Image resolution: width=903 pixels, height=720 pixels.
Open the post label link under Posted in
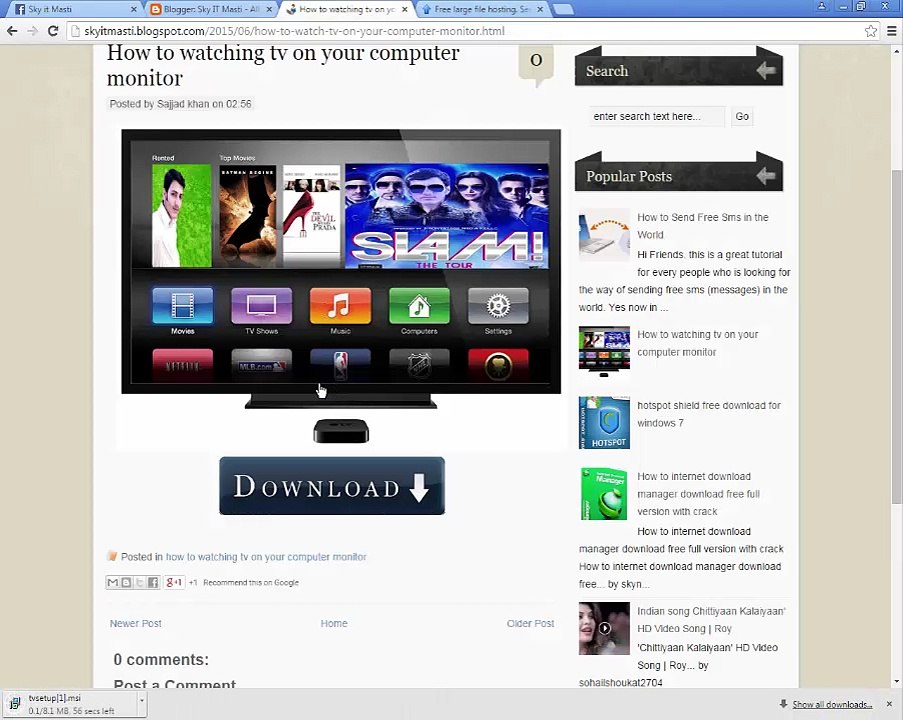pos(266,557)
